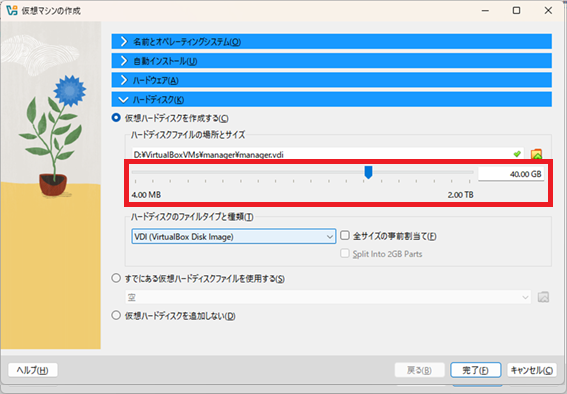567x394 pixels.
Task: Select 仮想ハードディスクを追加しない radio option
Action: (x=116, y=315)
